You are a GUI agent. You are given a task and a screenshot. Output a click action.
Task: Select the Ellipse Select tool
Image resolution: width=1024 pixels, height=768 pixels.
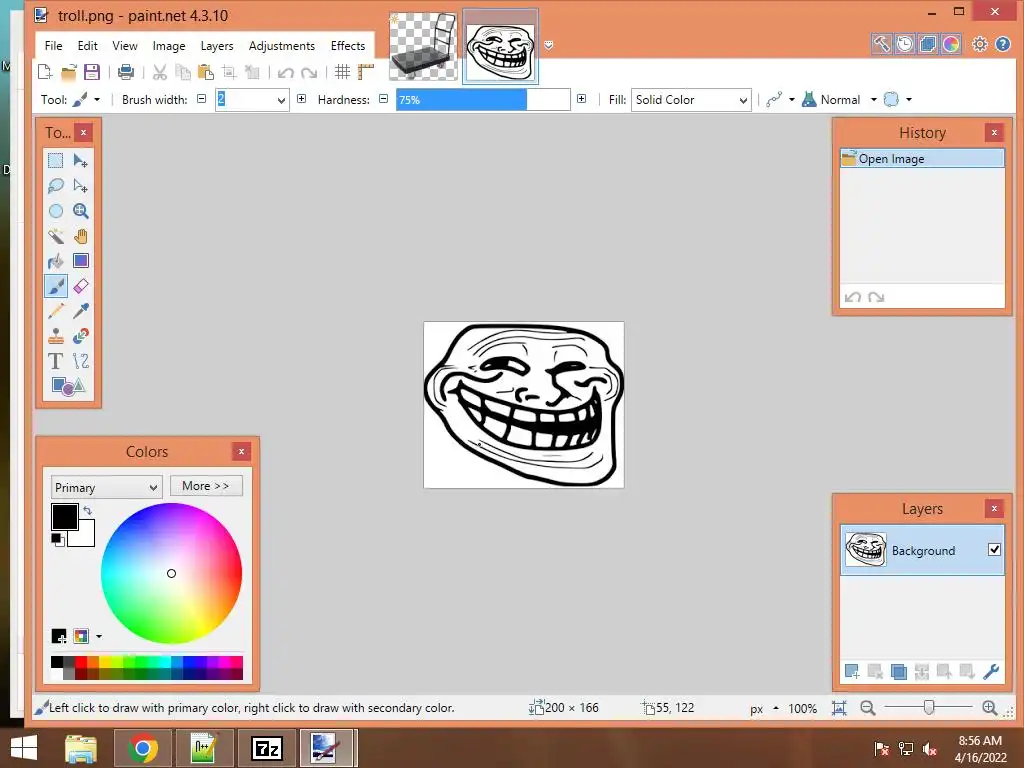[56, 211]
